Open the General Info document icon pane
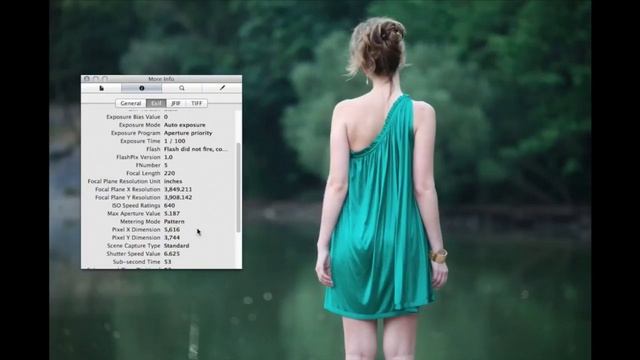Viewport: 640px width, 360px height. 101,88
